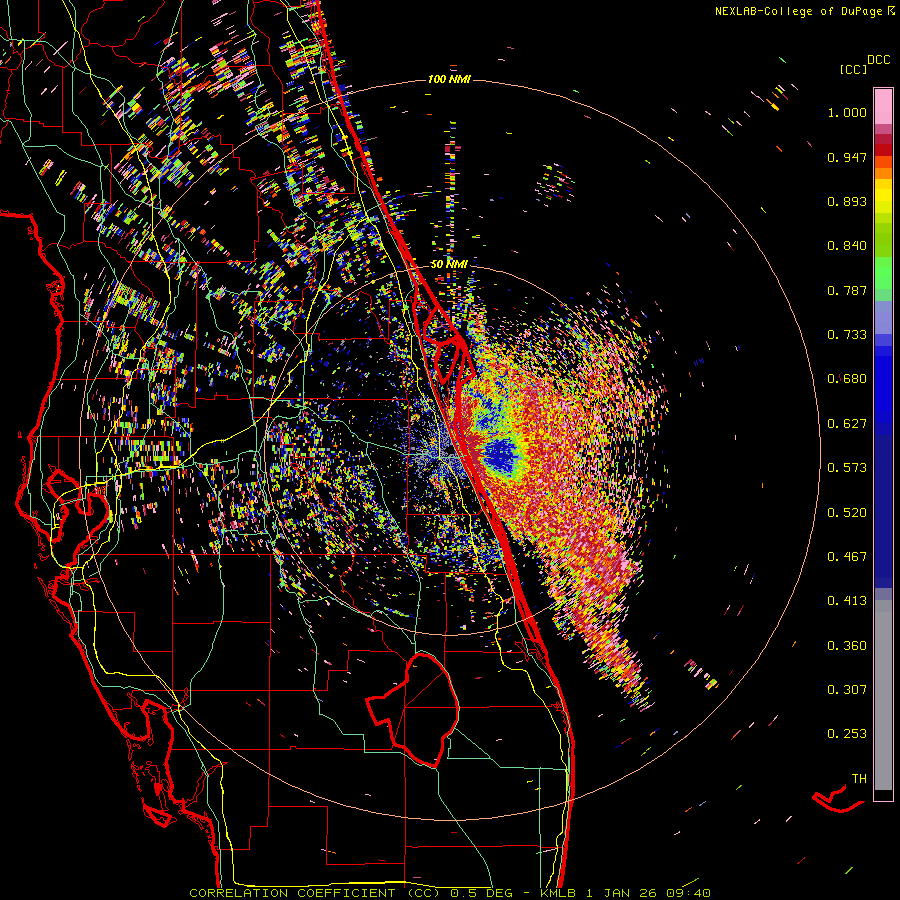
Task: Click the 0.947 scale value
Action: tap(847, 157)
